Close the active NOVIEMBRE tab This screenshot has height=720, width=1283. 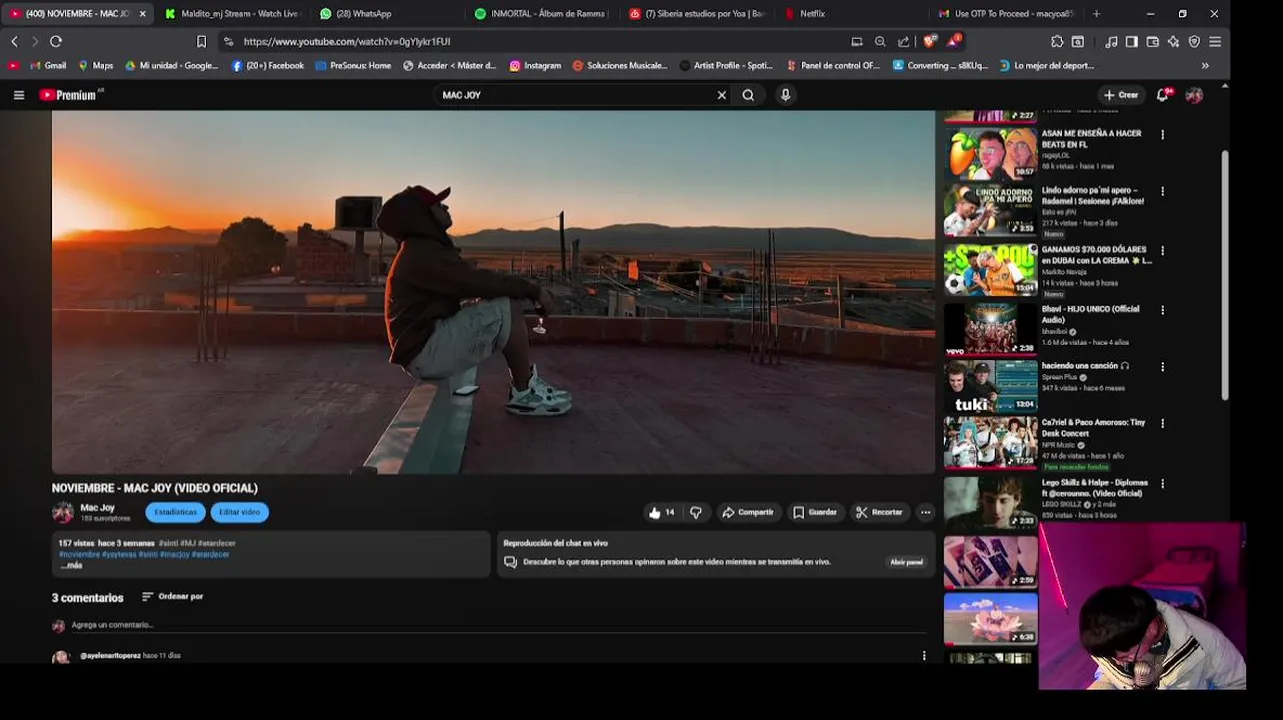(x=143, y=14)
